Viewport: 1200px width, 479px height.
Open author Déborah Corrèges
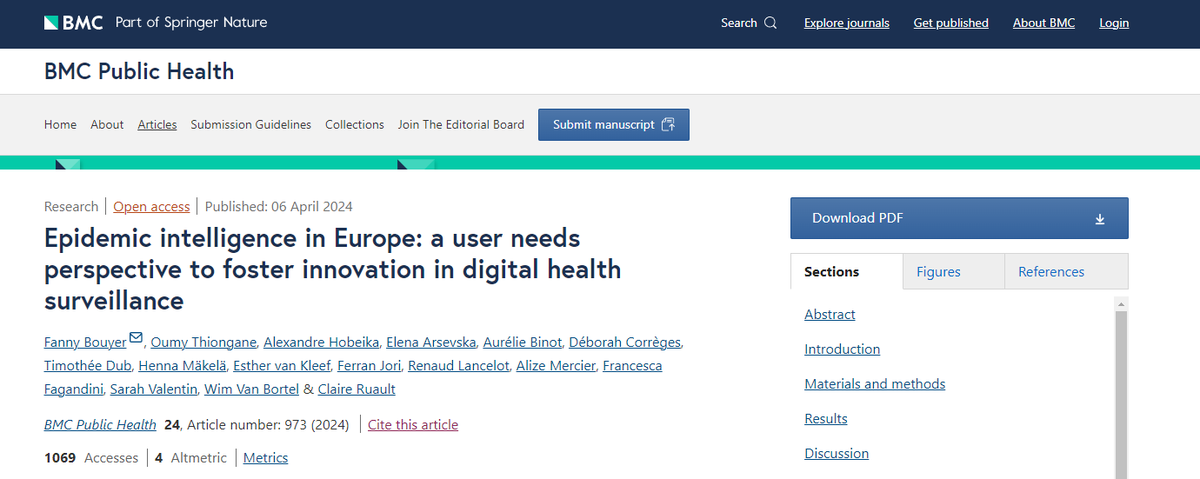point(626,342)
